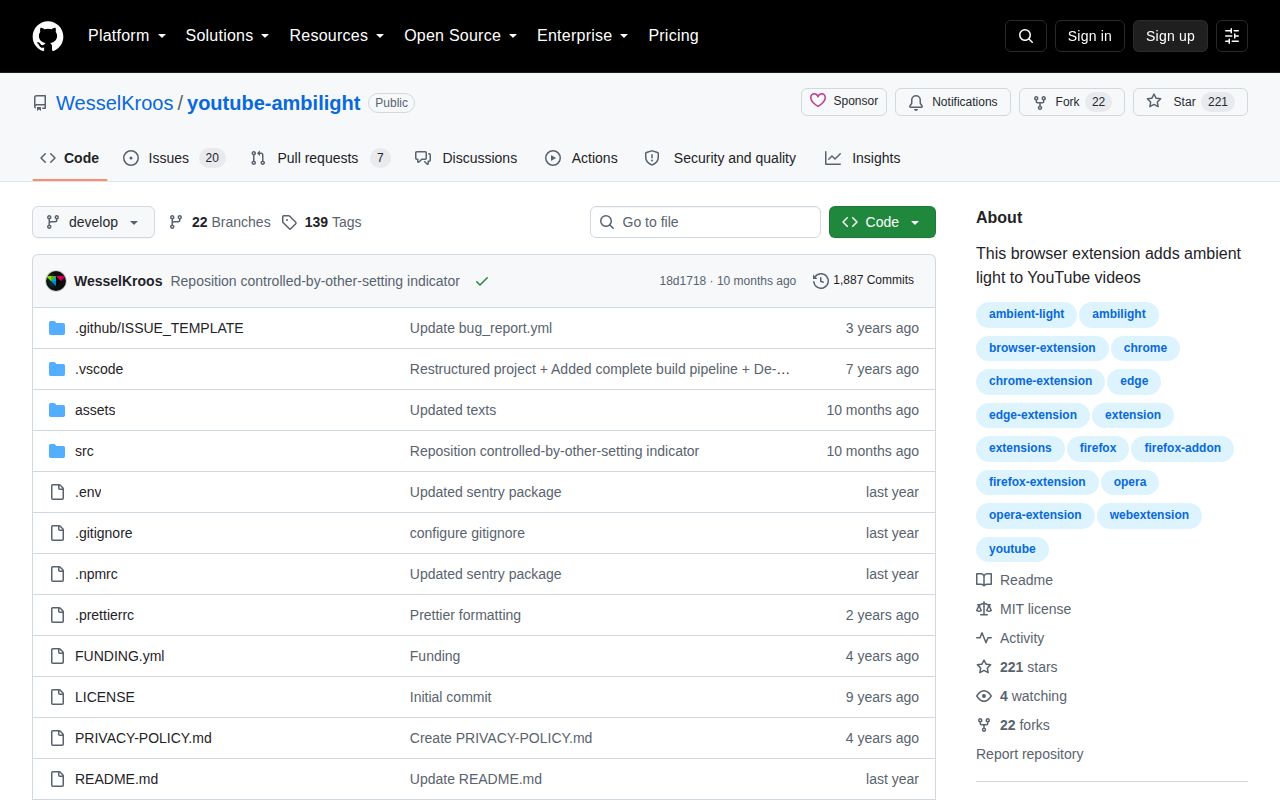
Task: Click the folder icon for src
Action: 57,451
